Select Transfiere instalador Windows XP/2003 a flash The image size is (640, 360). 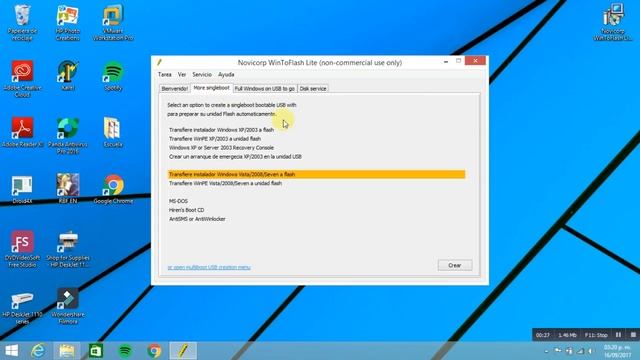click(x=221, y=130)
